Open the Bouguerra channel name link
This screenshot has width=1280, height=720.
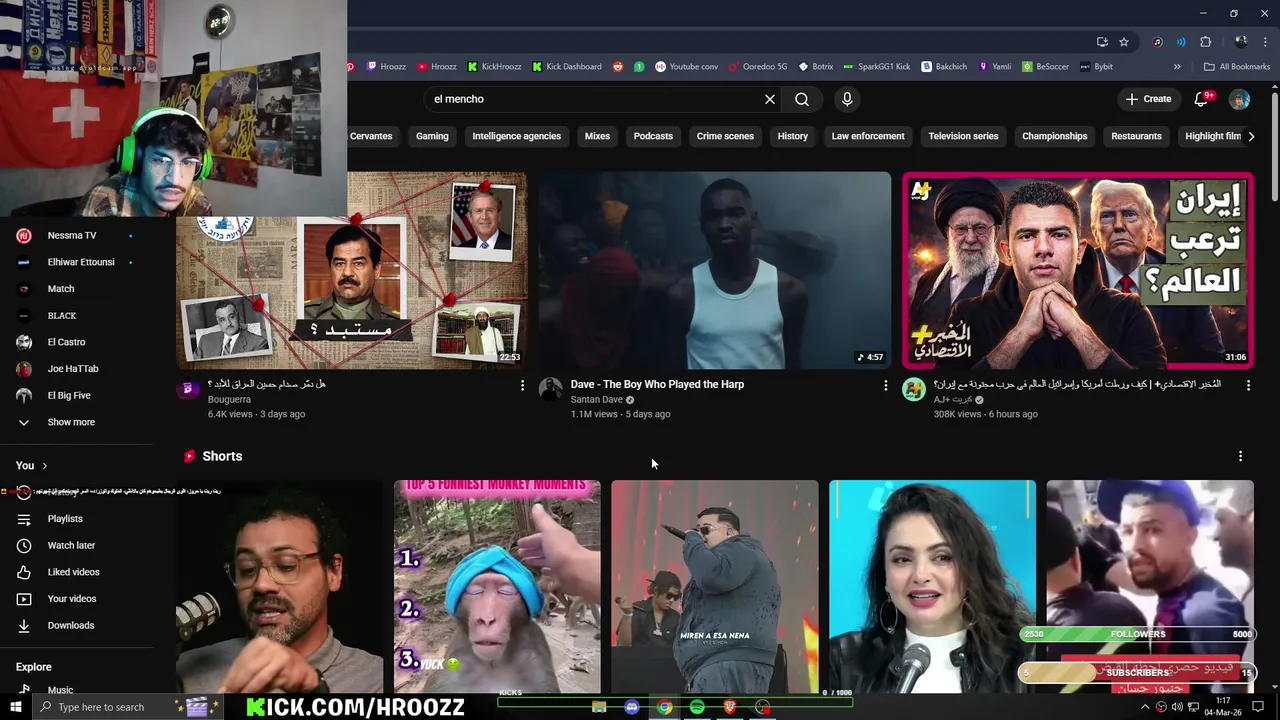[x=229, y=399]
